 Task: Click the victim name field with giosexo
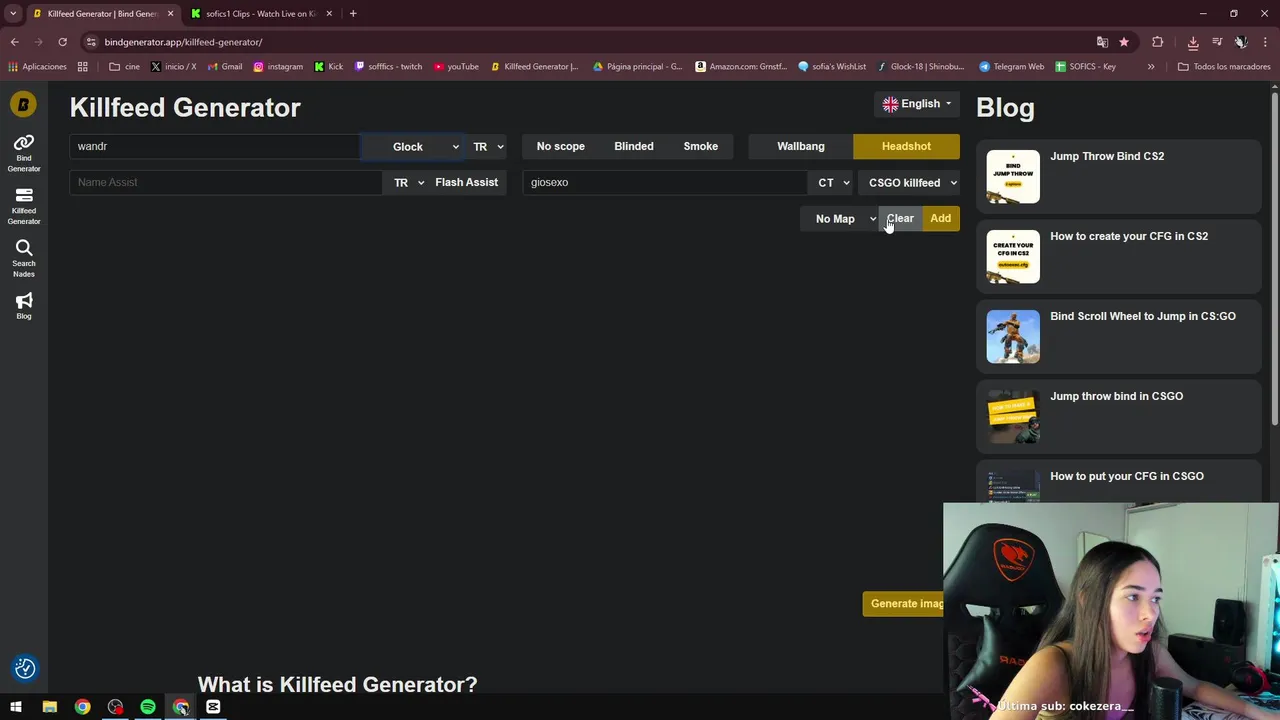[665, 183]
